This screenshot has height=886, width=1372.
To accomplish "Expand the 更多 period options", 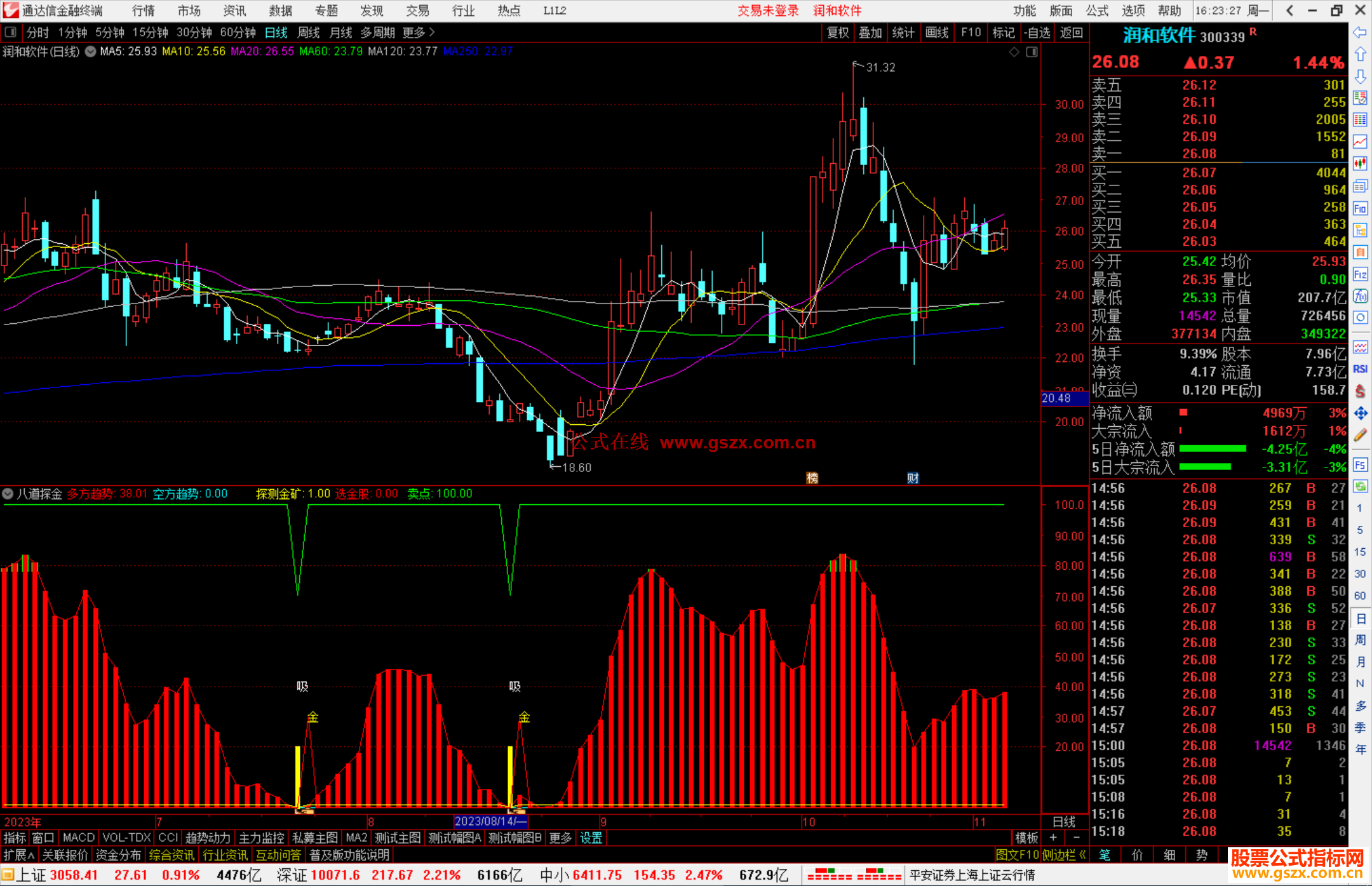I will pyautogui.click(x=419, y=32).
